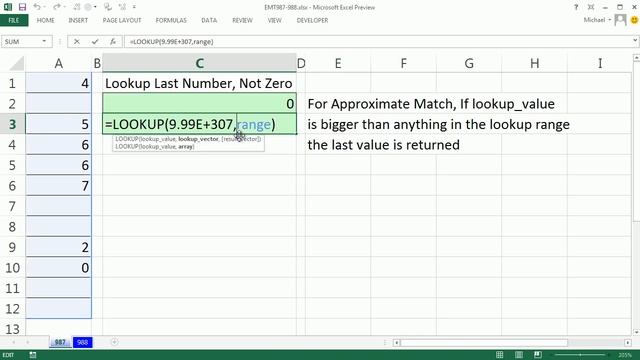Image resolution: width=640 pixels, height=360 pixels.
Task: Switch to Page Layout view in status bar
Action: click(x=518, y=355)
